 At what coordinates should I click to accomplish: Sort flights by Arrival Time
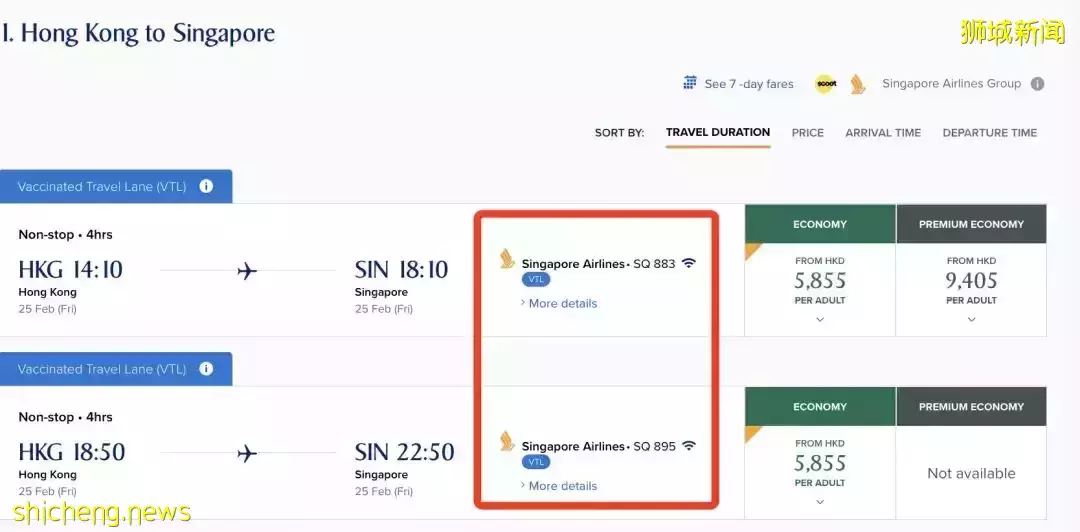[883, 132]
